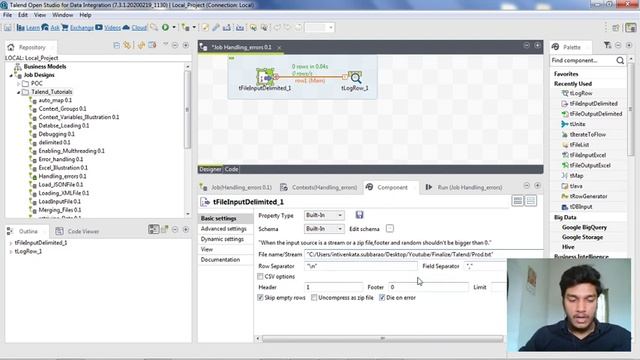Viewport: 640px width, 360px height.
Task: Select the tFileInputDelimited_1 component on canvas
Action: pyautogui.click(x=265, y=77)
